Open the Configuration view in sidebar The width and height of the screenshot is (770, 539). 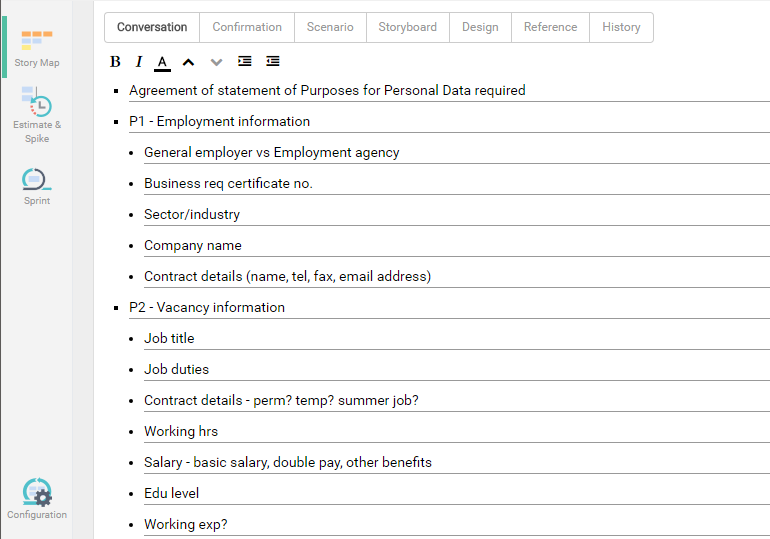37,499
